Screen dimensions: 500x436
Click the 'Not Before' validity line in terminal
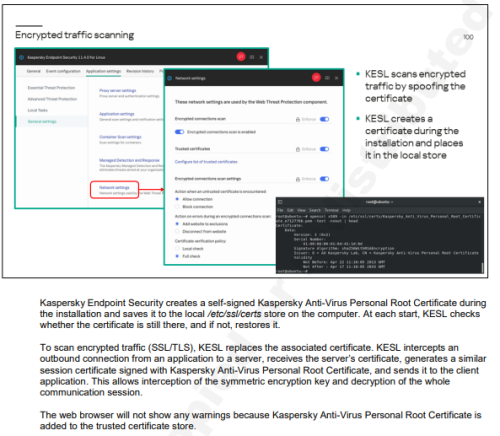[x=344, y=262]
